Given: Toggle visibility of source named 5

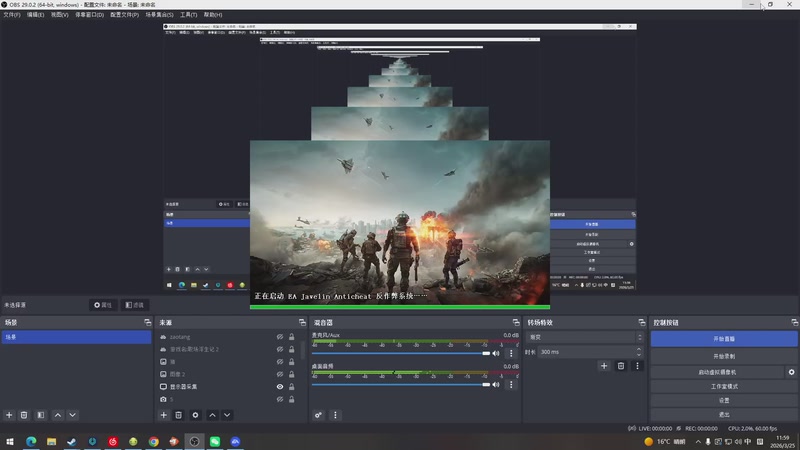Looking at the screenshot, I should tap(280, 399).
